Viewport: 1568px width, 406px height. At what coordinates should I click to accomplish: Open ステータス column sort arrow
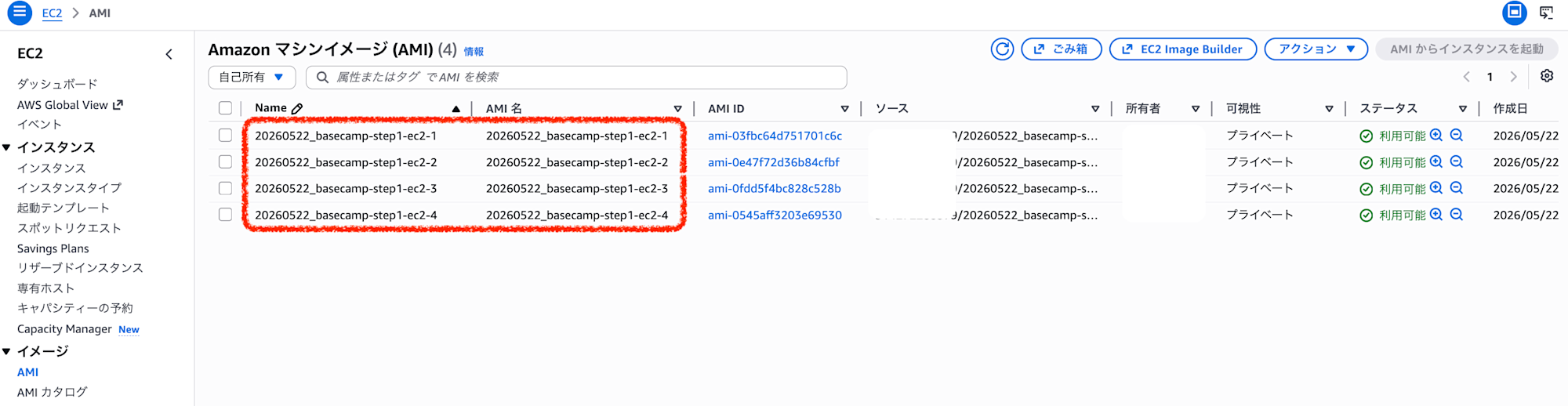coord(1462,109)
